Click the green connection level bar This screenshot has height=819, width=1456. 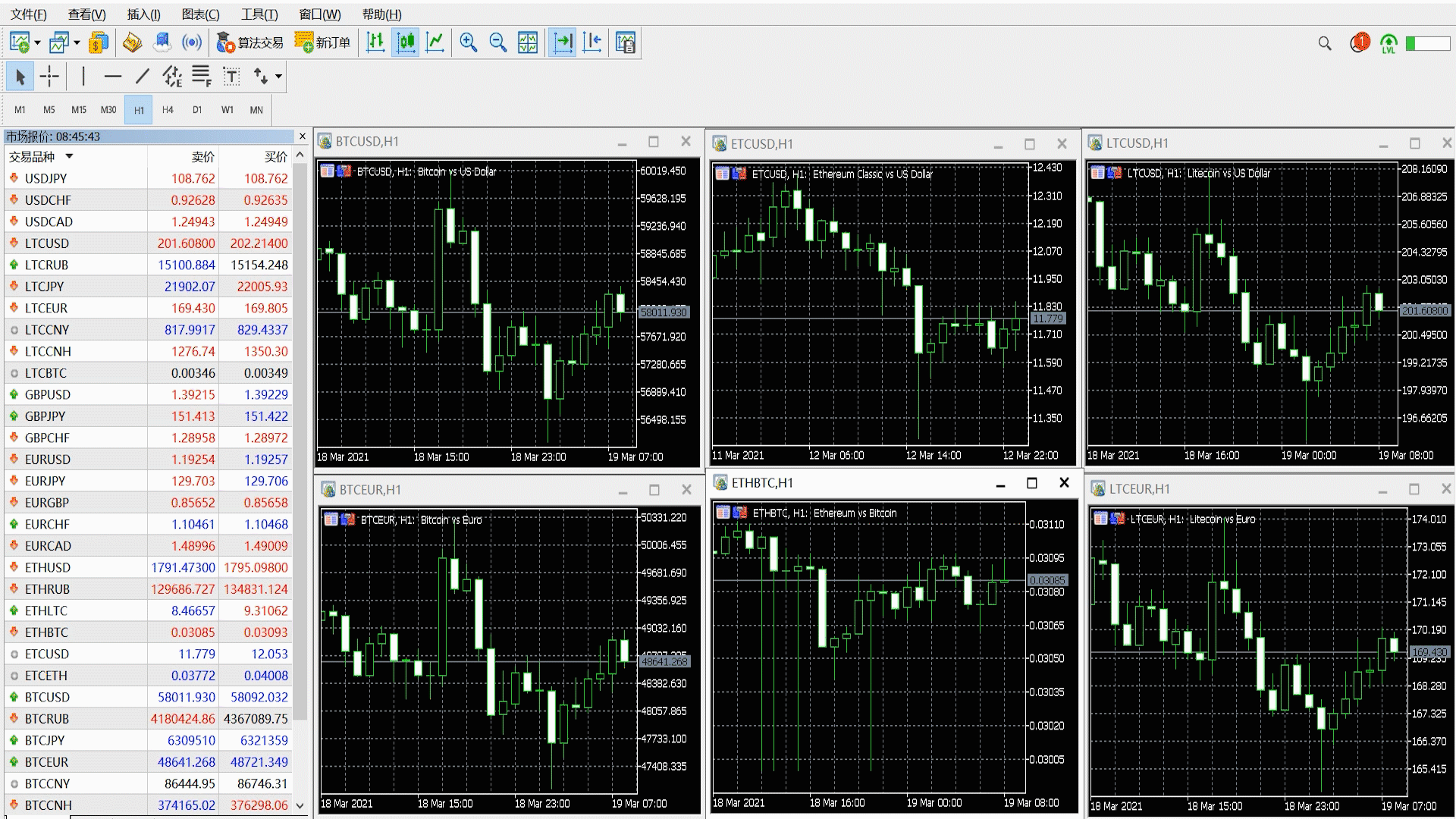1428,43
